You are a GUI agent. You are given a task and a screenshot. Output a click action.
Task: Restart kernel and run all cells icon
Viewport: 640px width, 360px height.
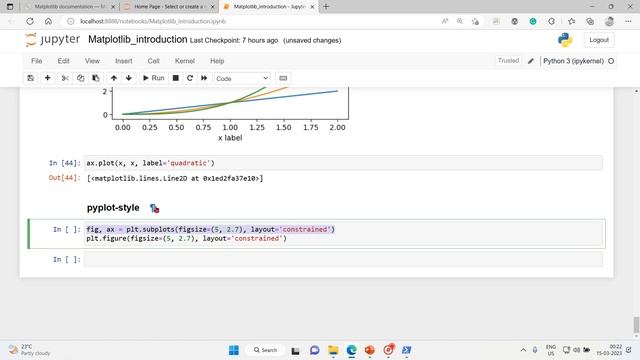coord(204,78)
